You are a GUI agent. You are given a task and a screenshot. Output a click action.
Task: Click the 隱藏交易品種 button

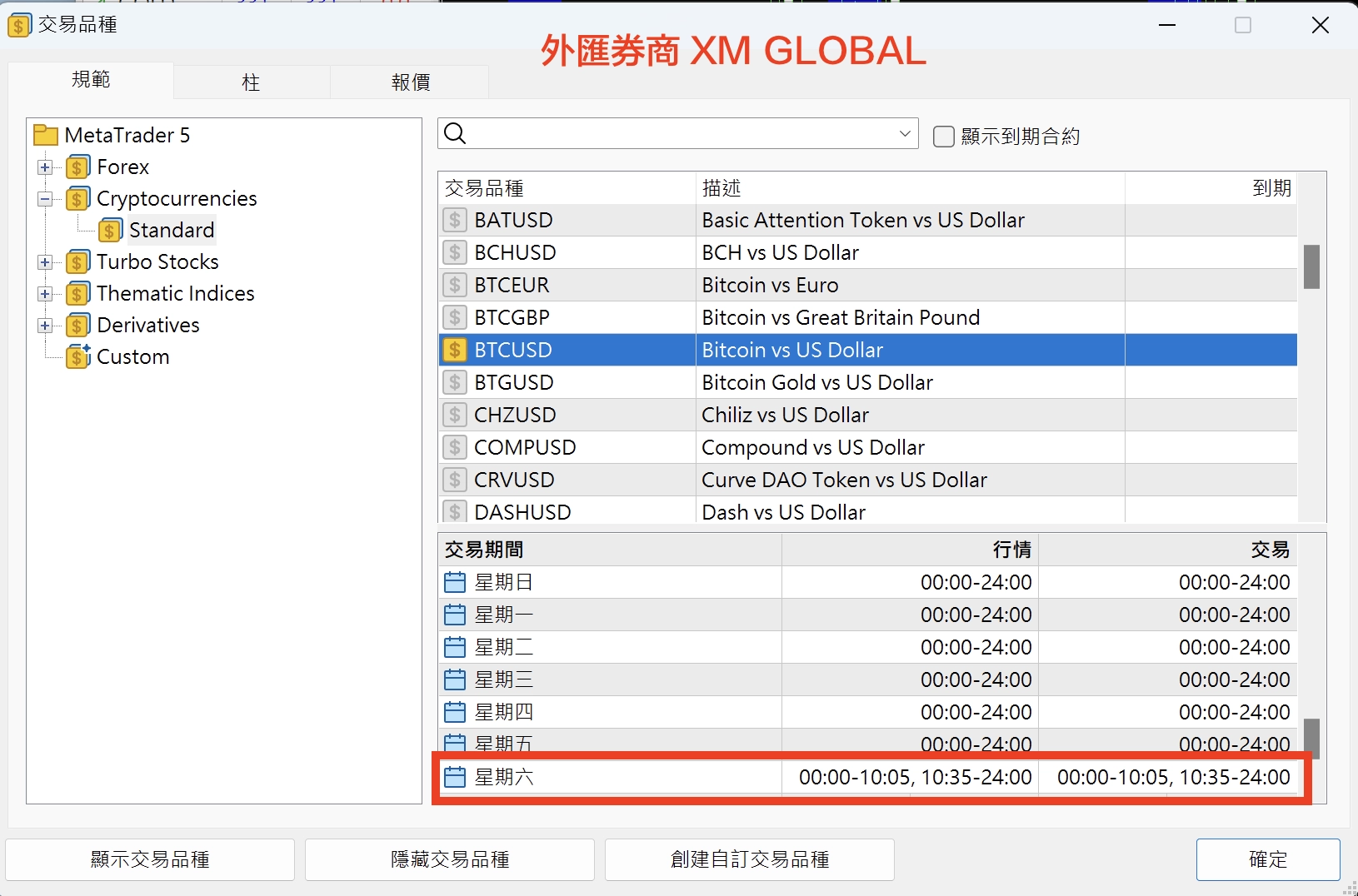[450, 859]
